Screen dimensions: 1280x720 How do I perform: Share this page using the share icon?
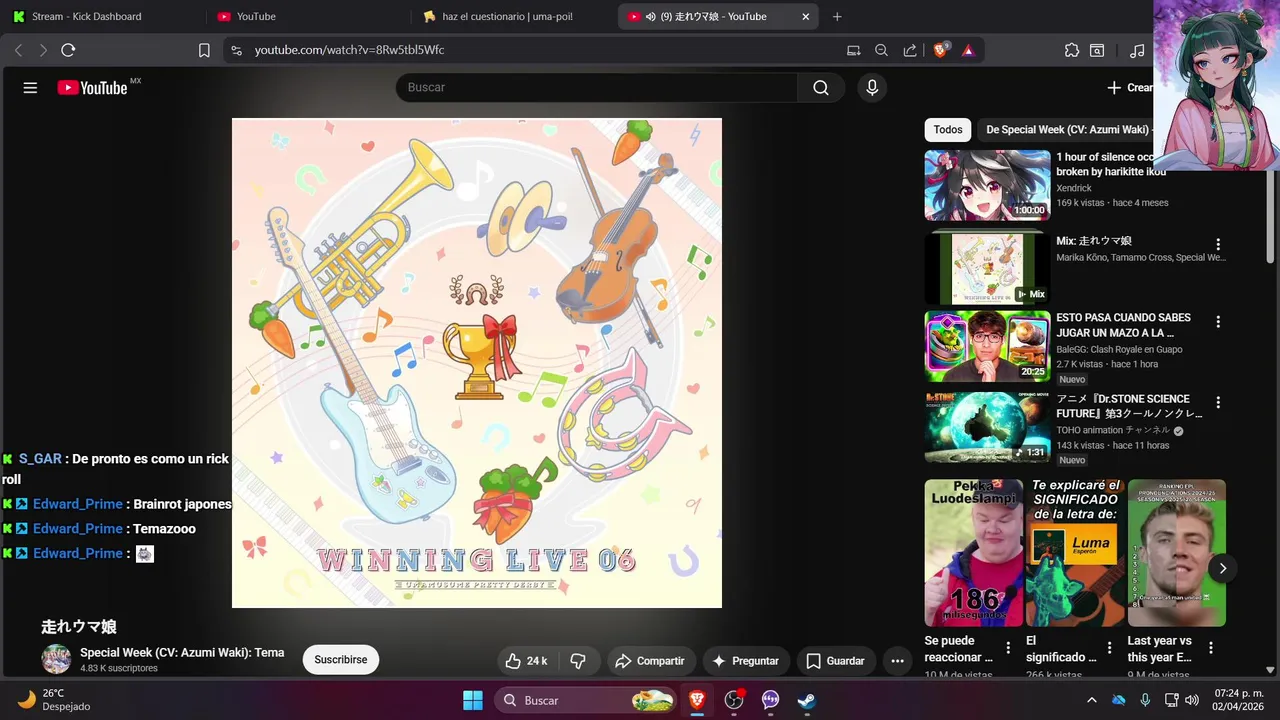[x=910, y=50]
